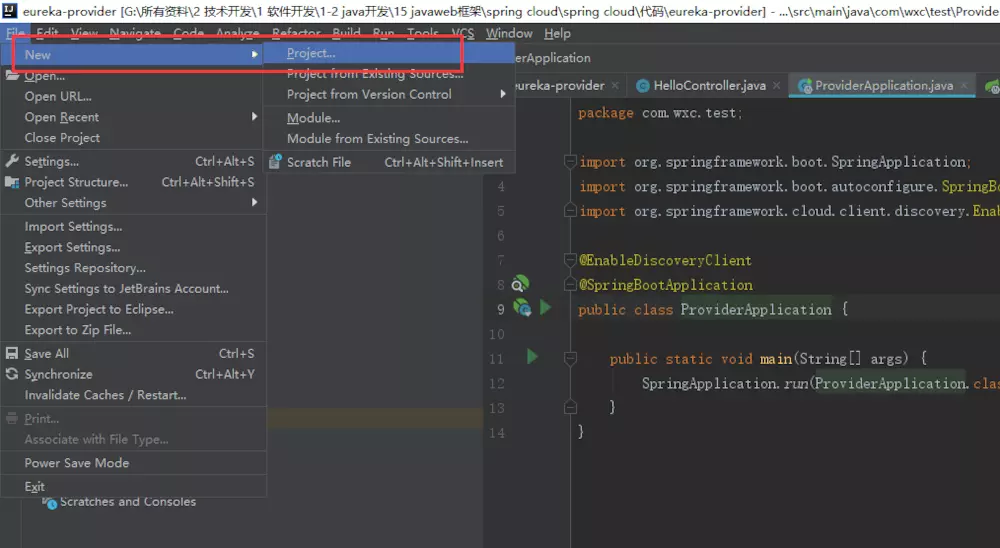Open the Window menu
The width and height of the screenshot is (1000, 548).
[509, 33]
